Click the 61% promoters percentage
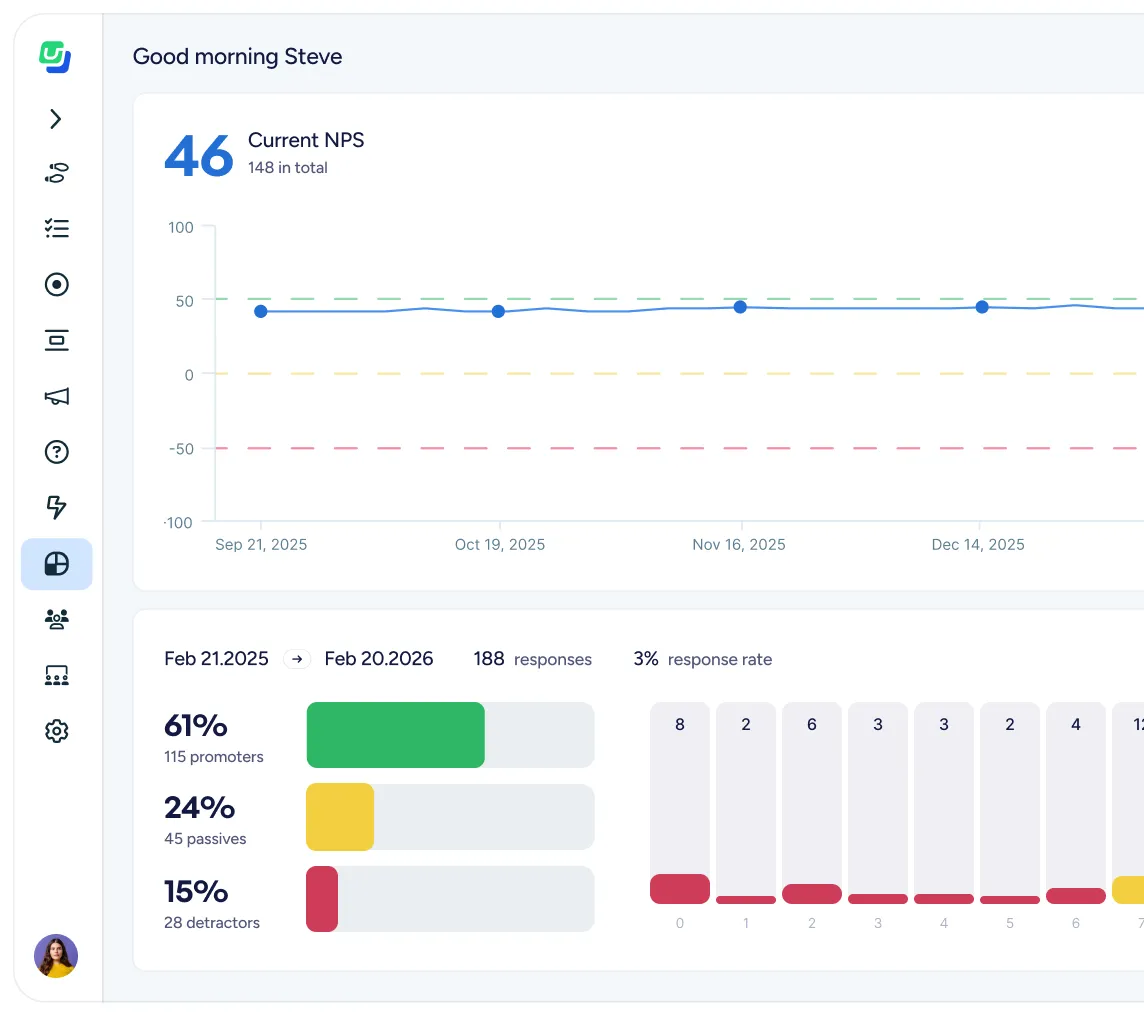Image resolution: width=1144 pixels, height=1016 pixels. (196, 726)
